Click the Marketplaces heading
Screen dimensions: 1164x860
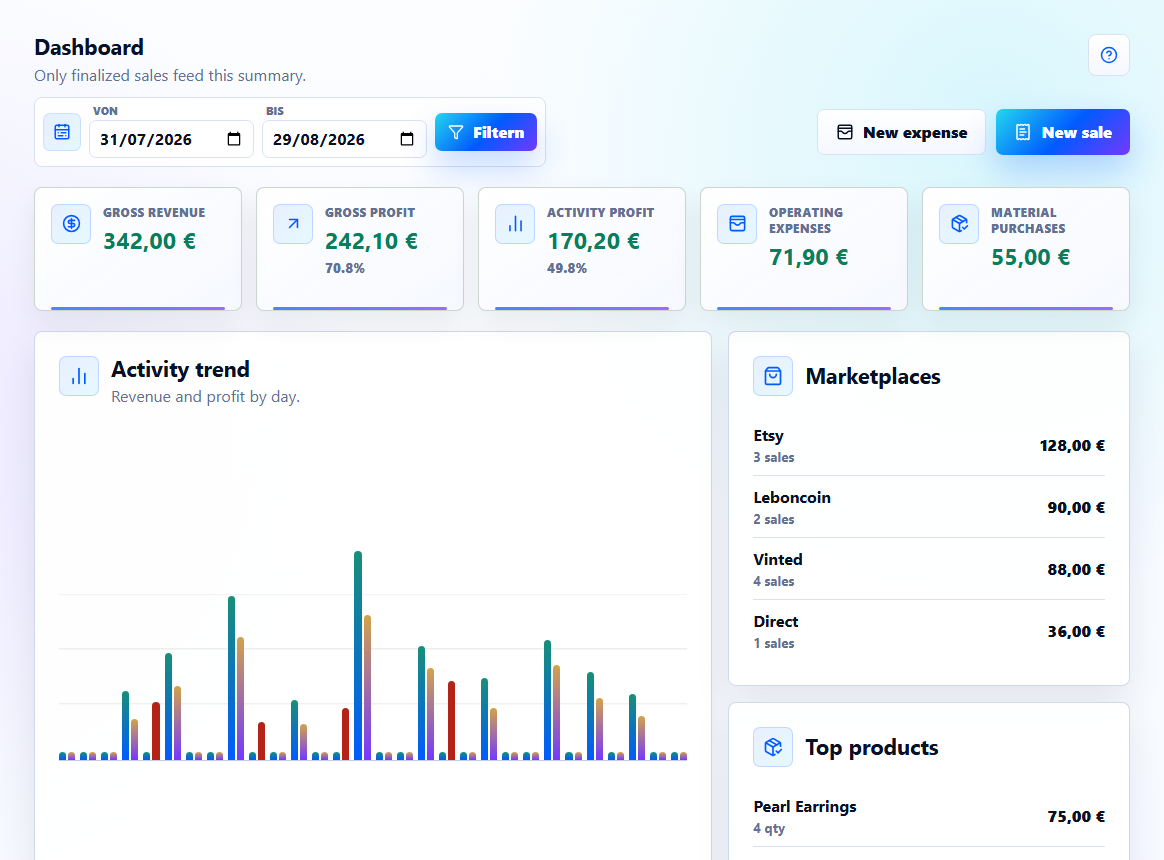[x=873, y=377]
